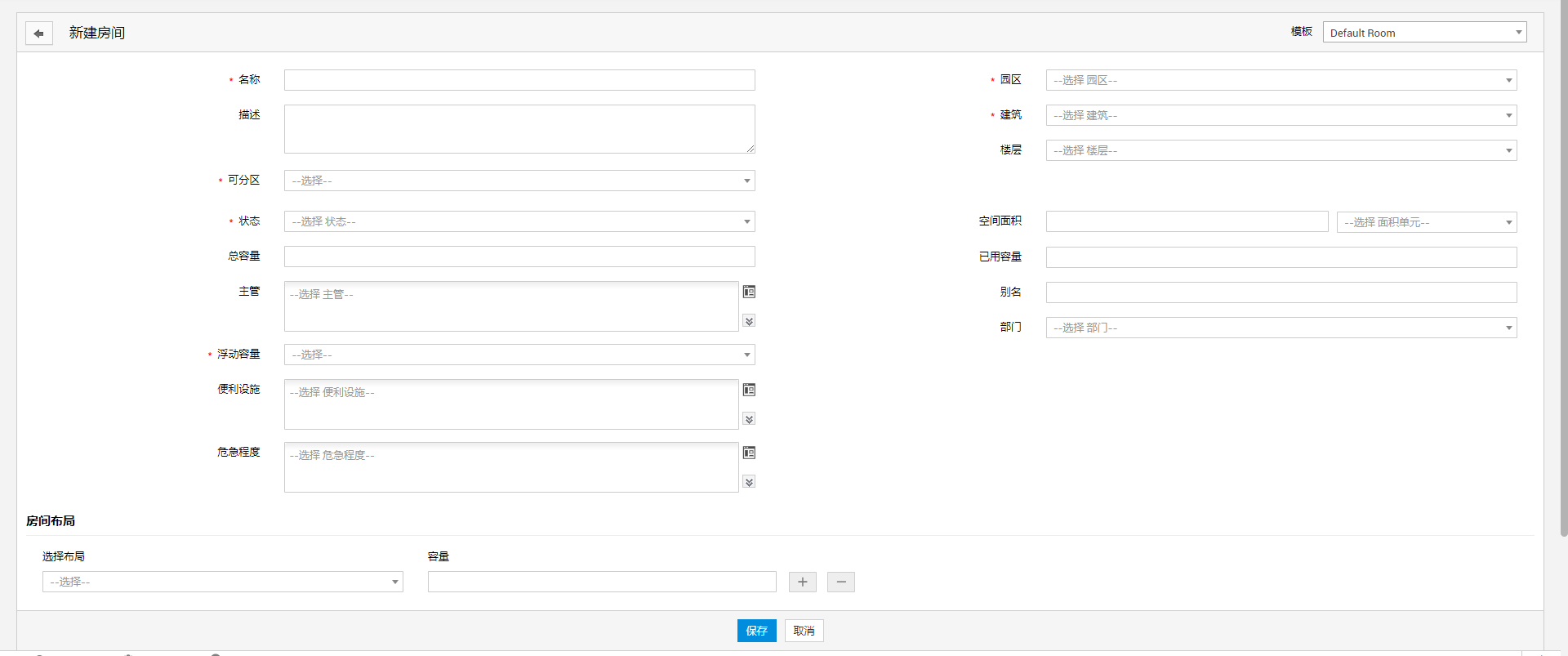Click the back arrow button
The image size is (1568, 656).
click(x=38, y=33)
